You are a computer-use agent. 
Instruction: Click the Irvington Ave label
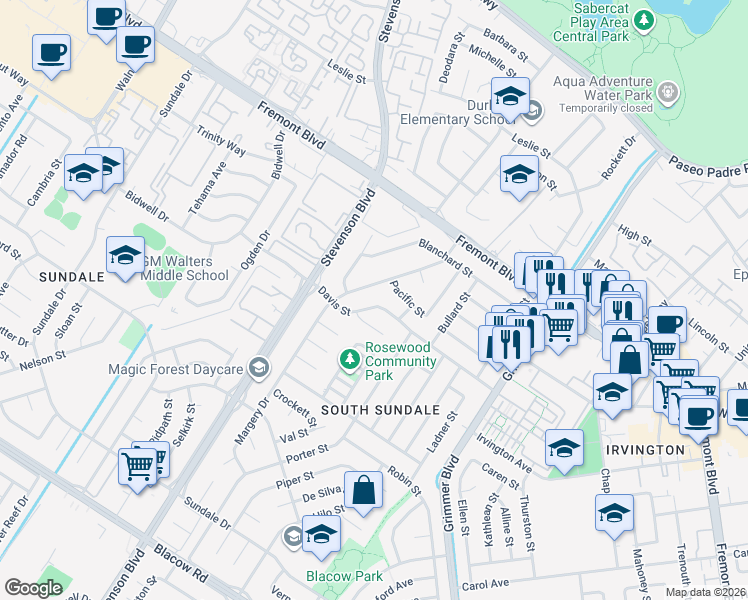[504, 453]
